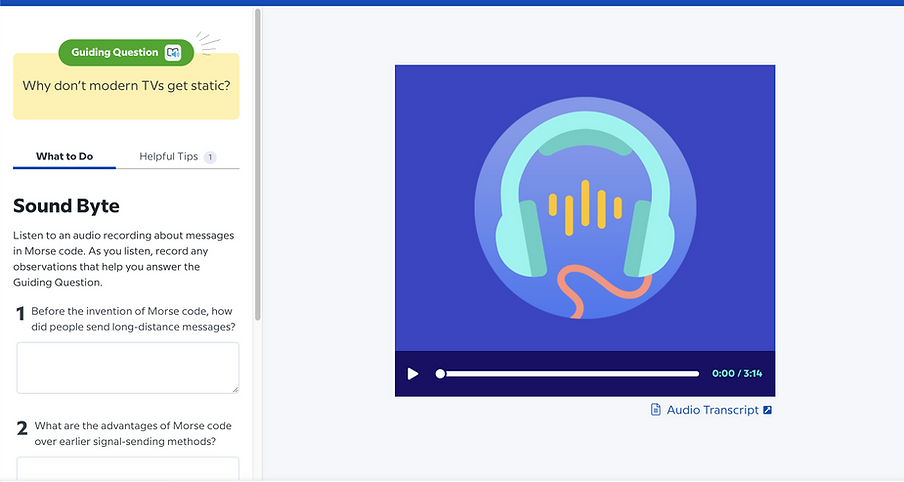This screenshot has width=904, height=482.
Task: Click the audio progress slider knob
Action: pyautogui.click(x=440, y=374)
